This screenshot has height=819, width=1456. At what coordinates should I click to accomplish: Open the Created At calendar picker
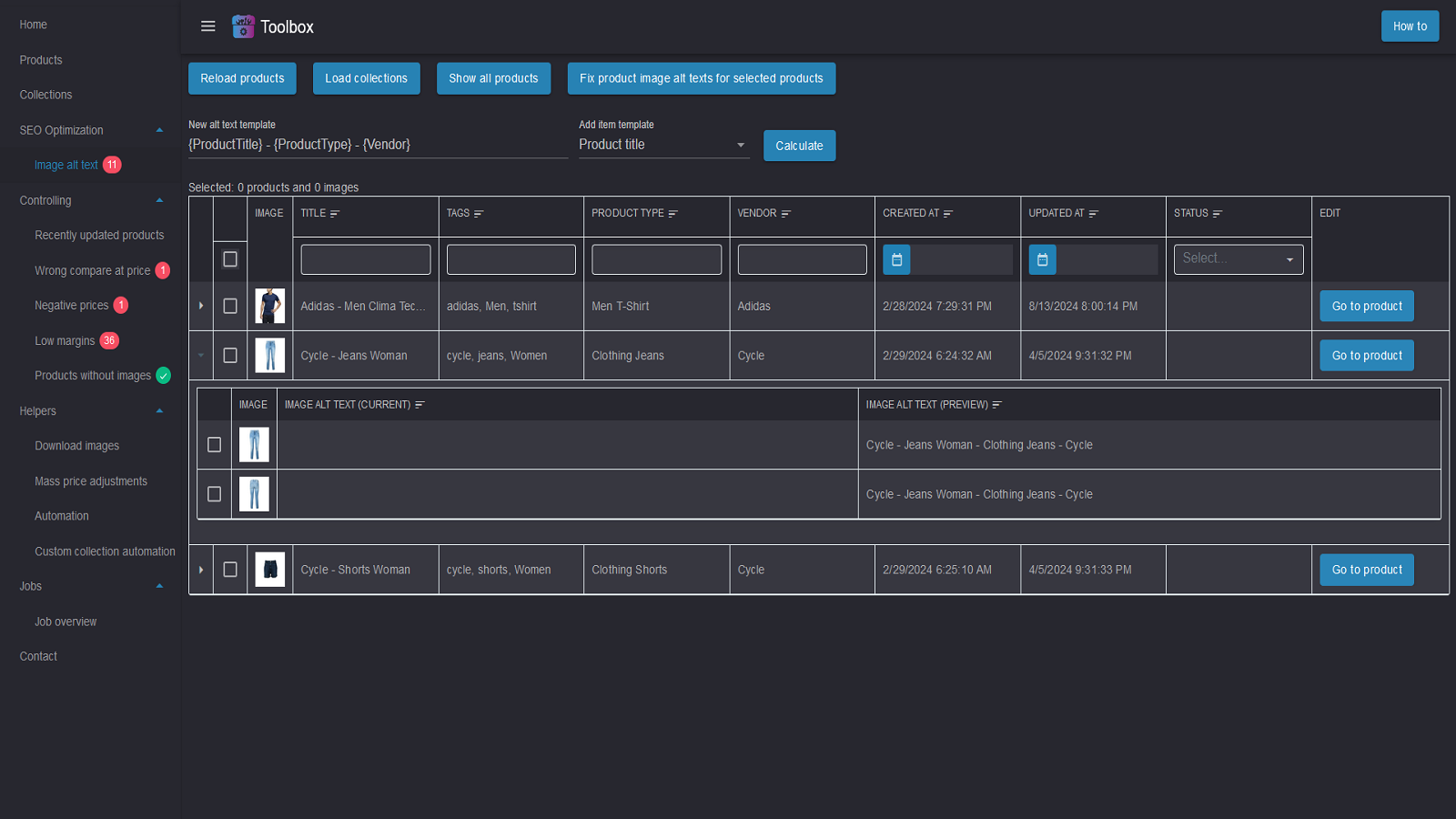point(896,259)
